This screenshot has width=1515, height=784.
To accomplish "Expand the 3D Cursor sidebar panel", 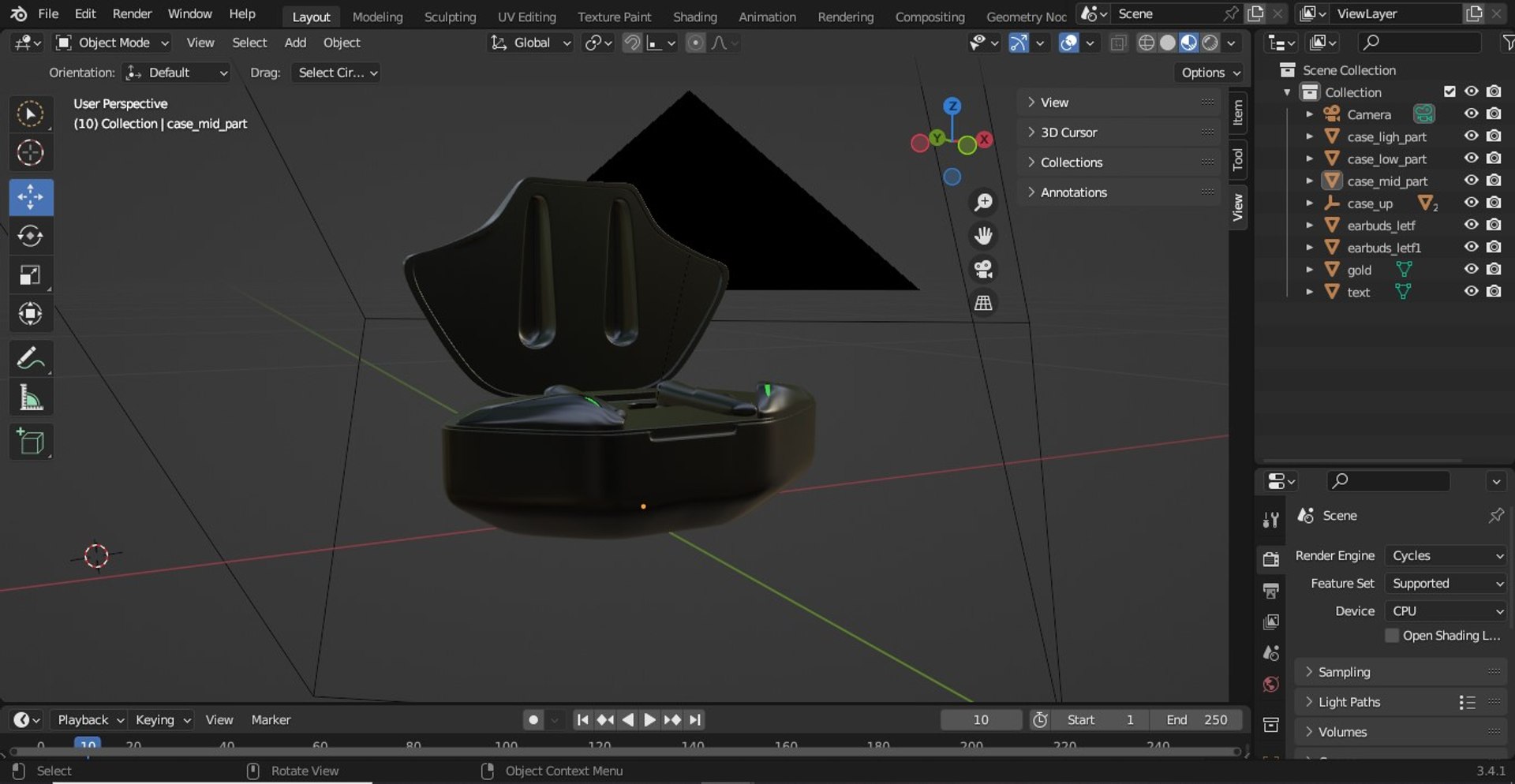I will point(1119,133).
